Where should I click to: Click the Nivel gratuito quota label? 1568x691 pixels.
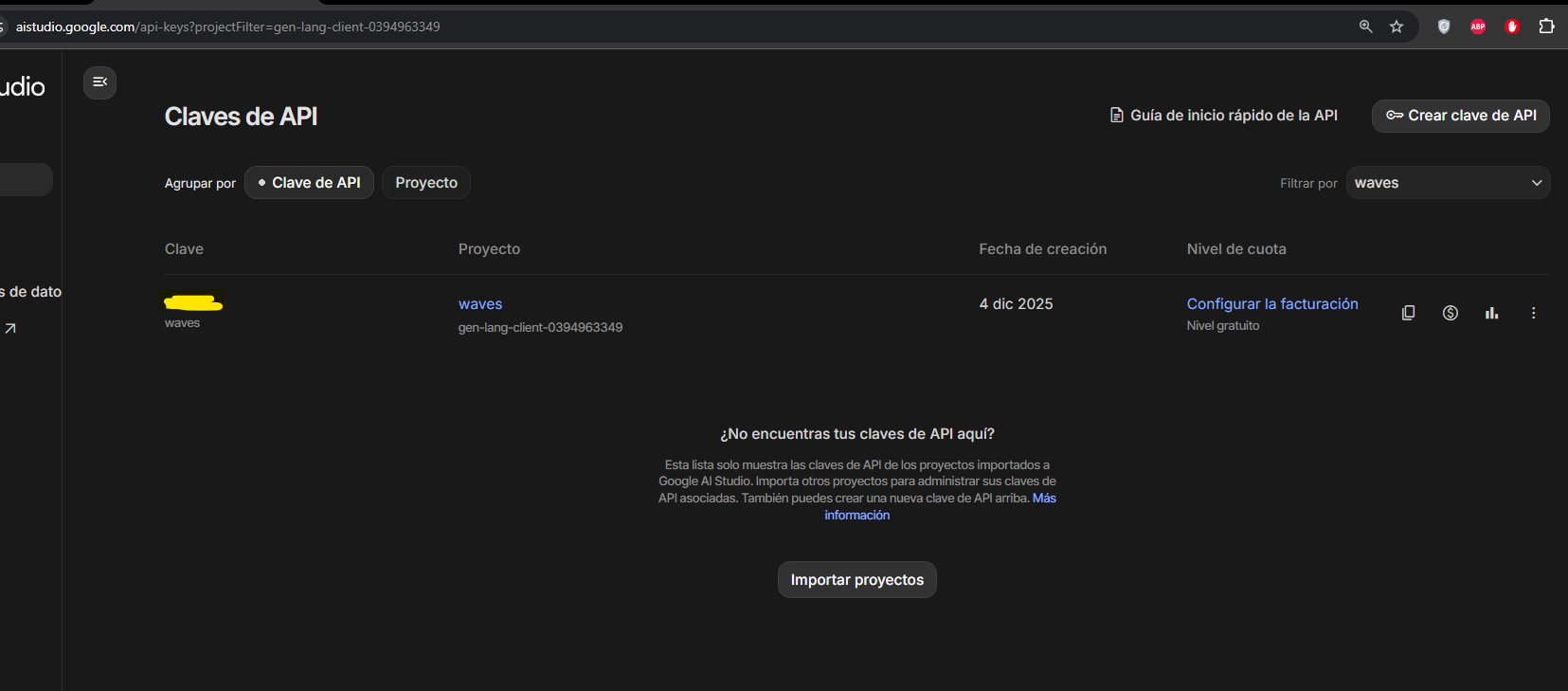pyautogui.click(x=1223, y=326)
